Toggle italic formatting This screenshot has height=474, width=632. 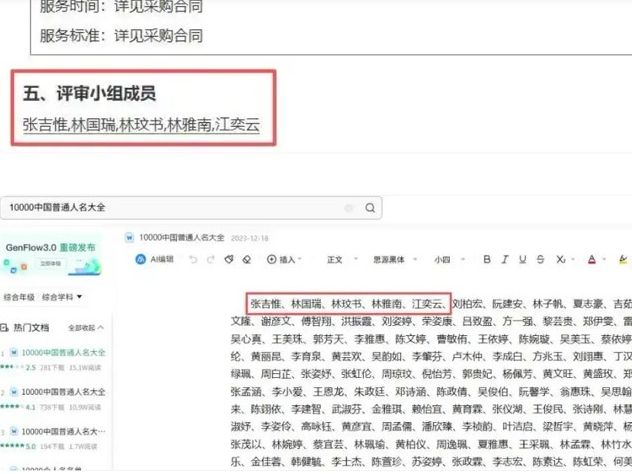(505, 259)
